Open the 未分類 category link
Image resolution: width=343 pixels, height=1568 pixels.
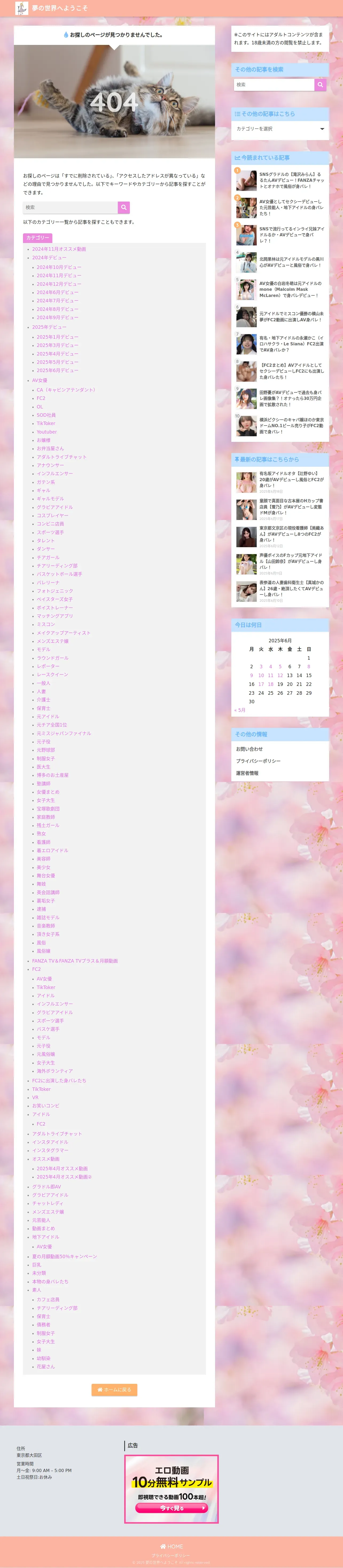pyautogui.click(x=39, y=1273)
